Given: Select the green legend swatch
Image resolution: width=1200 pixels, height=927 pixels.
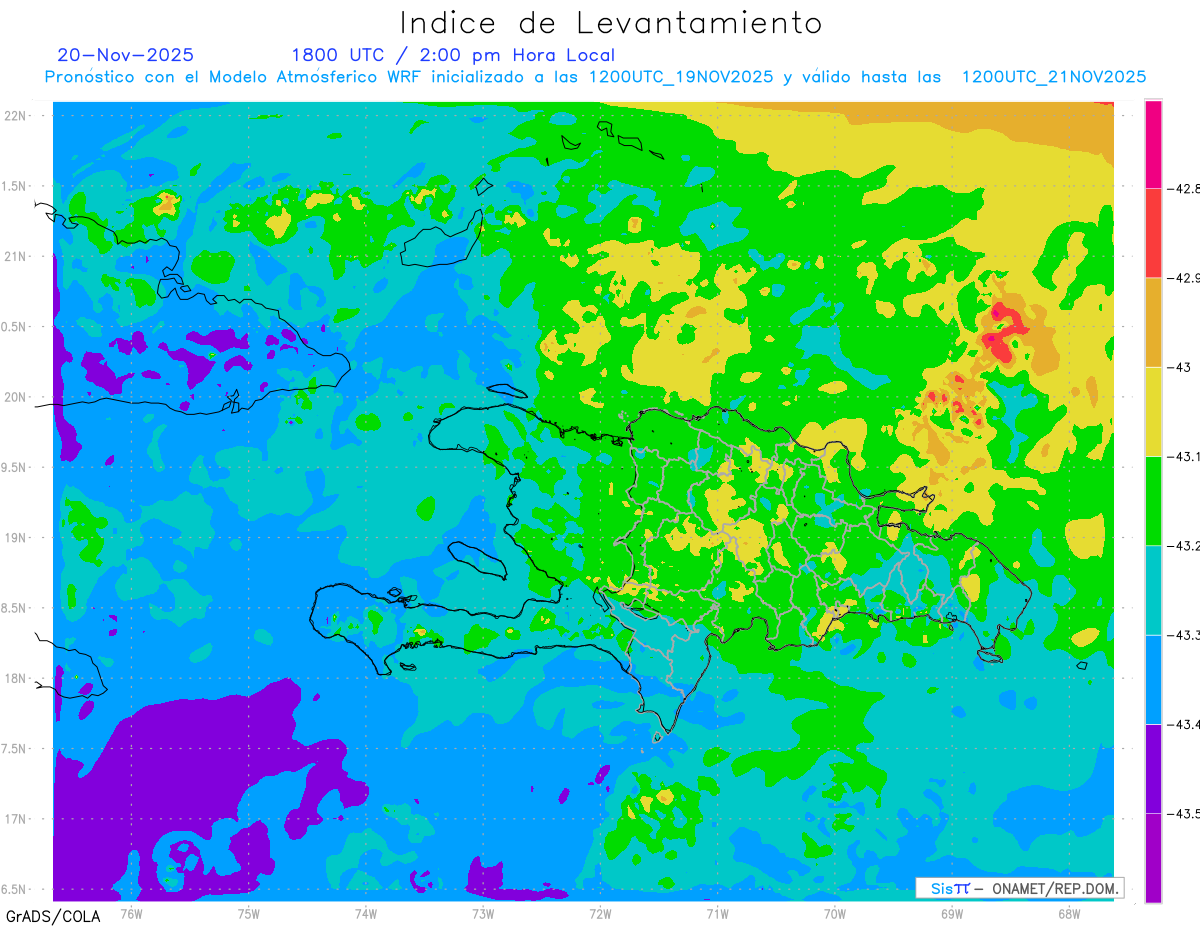Looking at the screenshot, I should [x=1153, y=500].
